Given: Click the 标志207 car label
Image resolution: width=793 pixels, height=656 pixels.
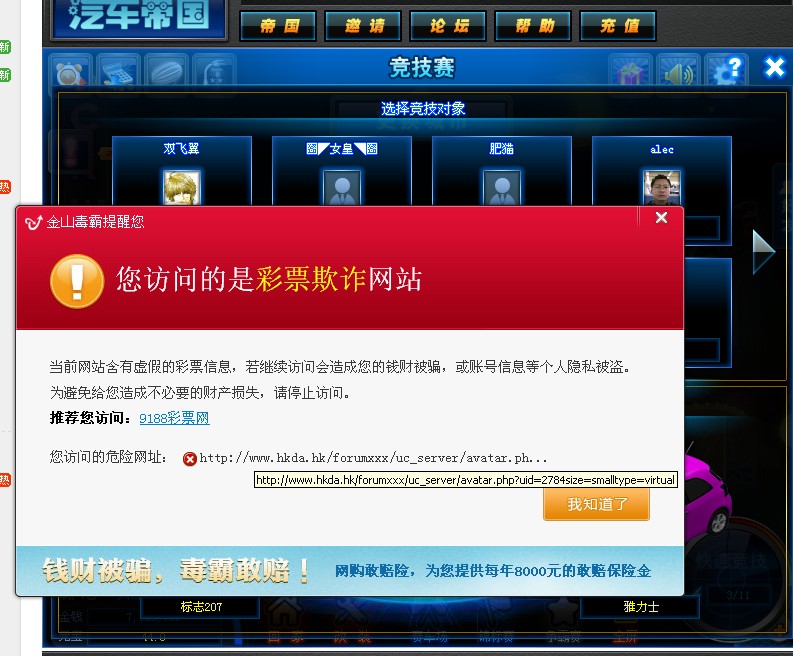Looking at the screenshot, I should 201,606.
